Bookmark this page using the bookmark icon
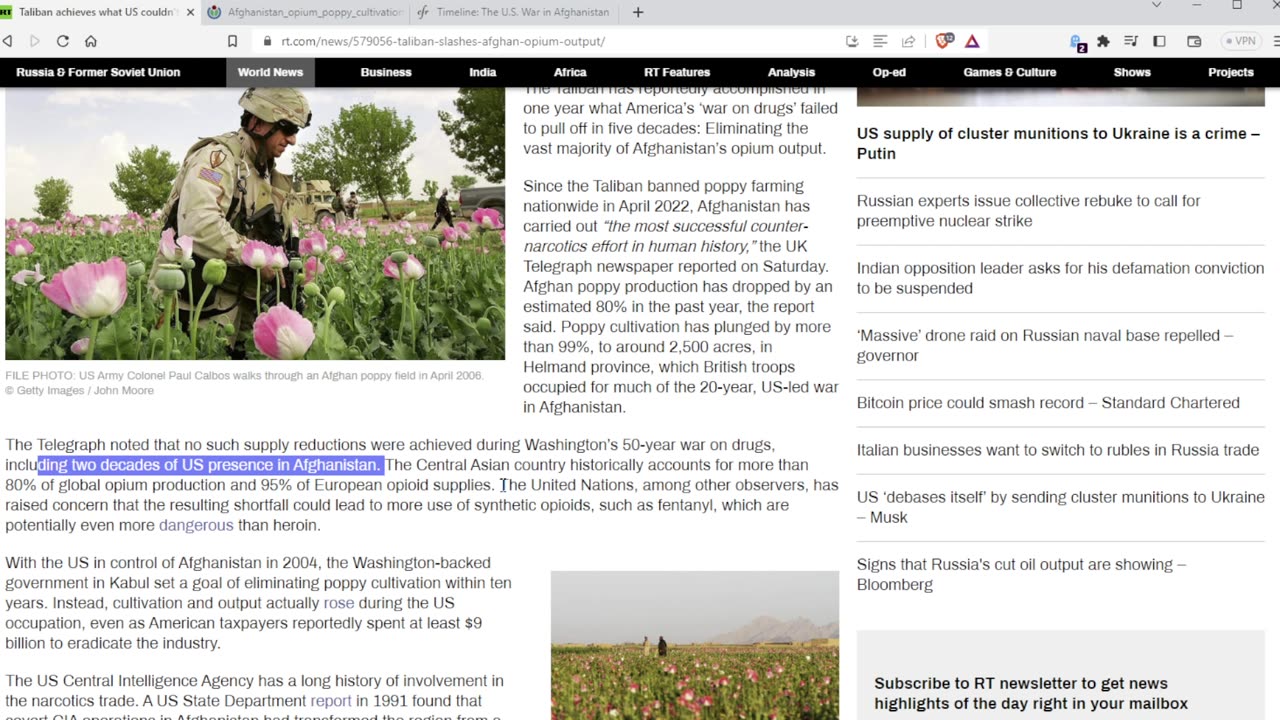The width and height of the screenshot is (1280, 720). coord(232,41)
